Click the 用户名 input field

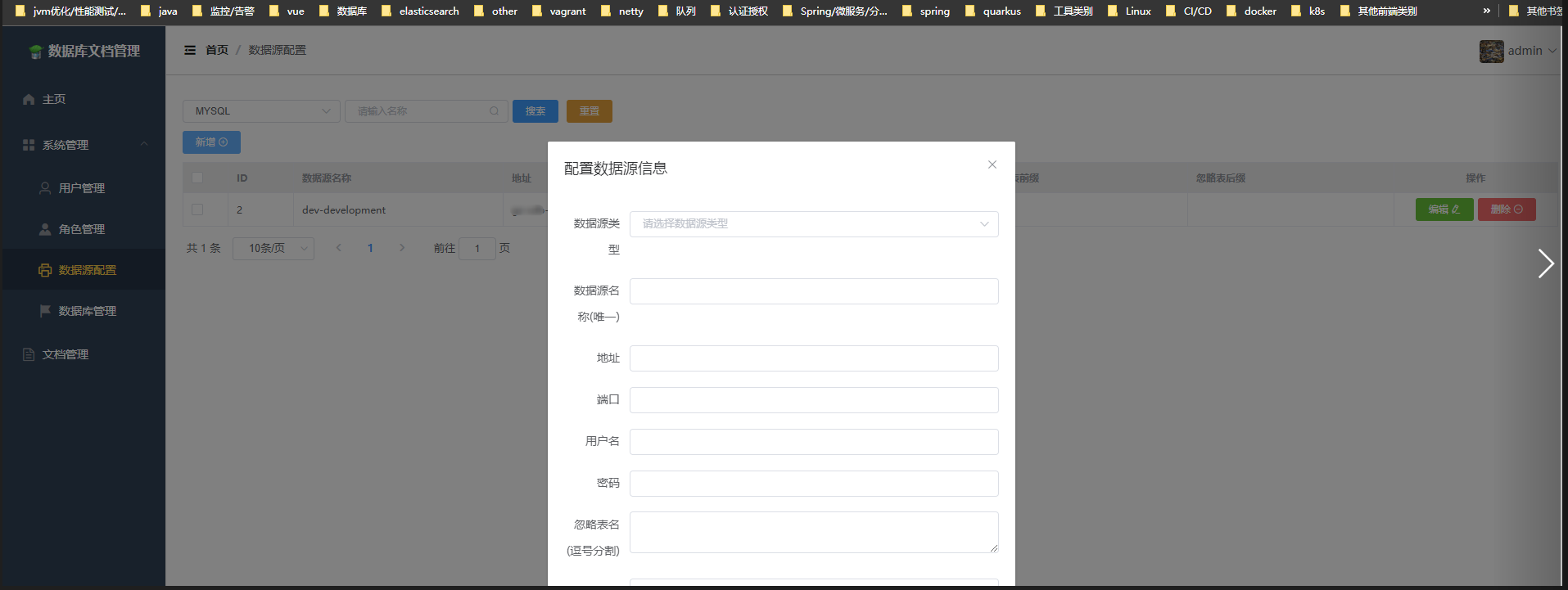pyautogui.click(x=814, y=442)
